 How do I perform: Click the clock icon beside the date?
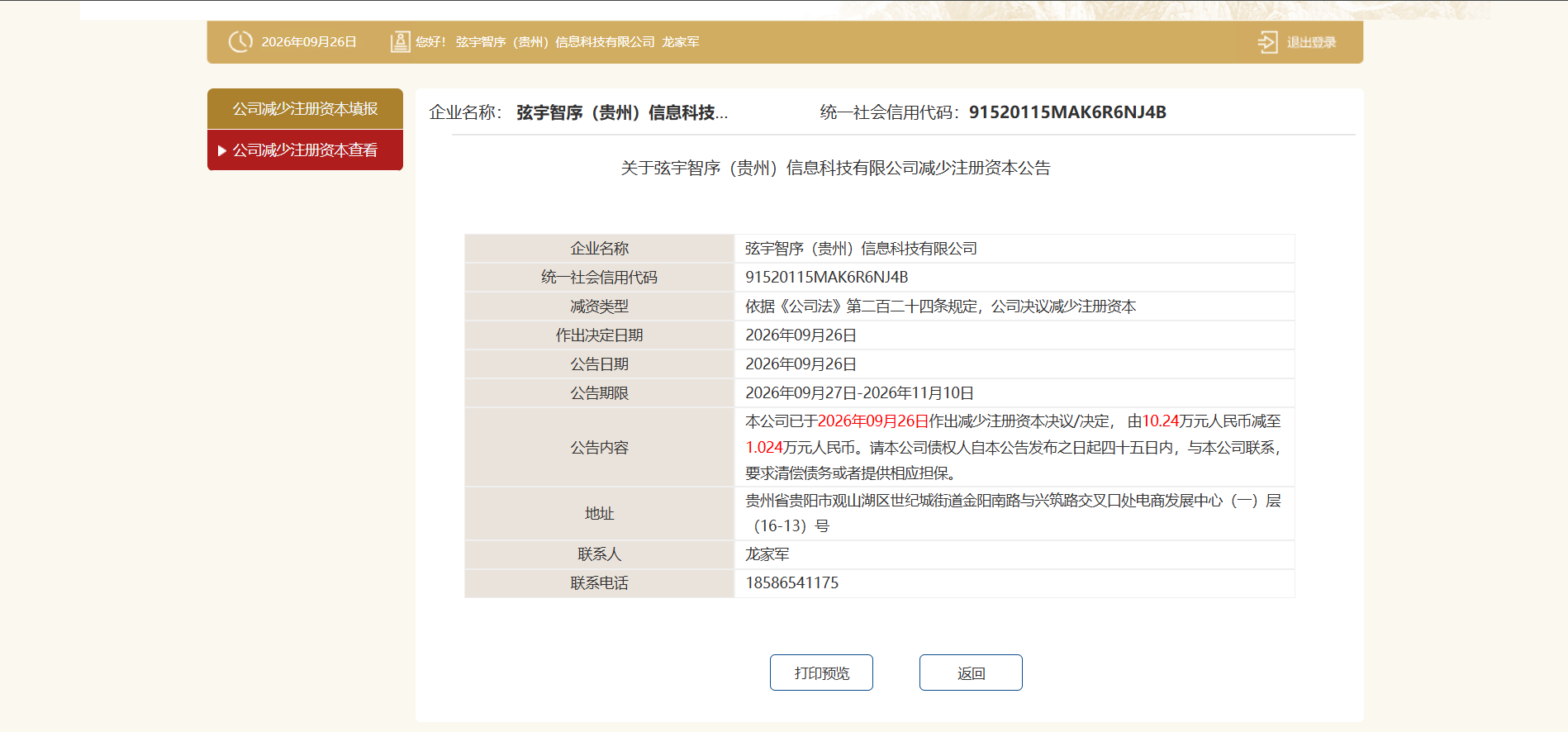[240, 41]
